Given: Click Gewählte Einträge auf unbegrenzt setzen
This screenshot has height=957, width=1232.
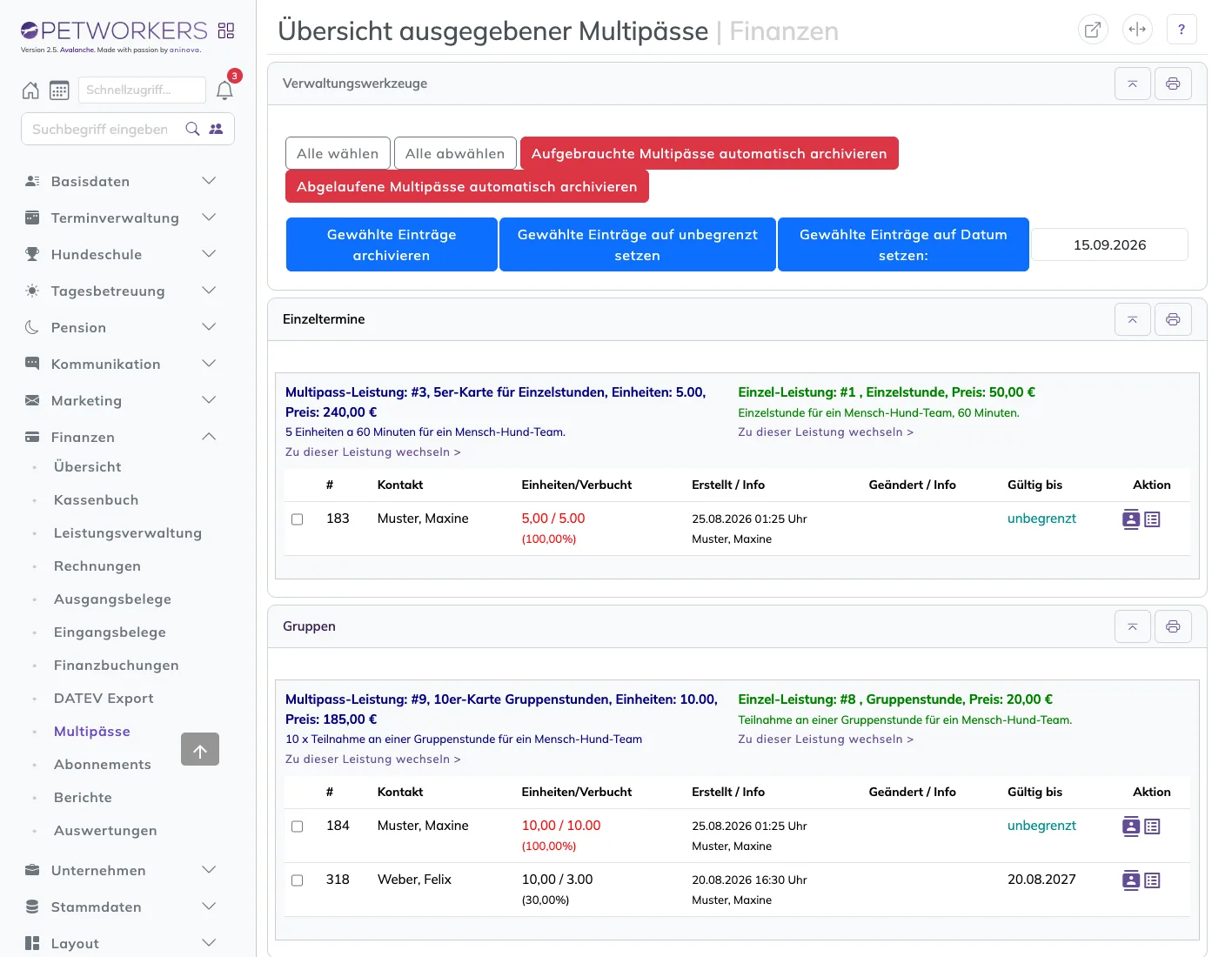Looking at the screenshot, I should pyautogui.click(x=638, y=244).
